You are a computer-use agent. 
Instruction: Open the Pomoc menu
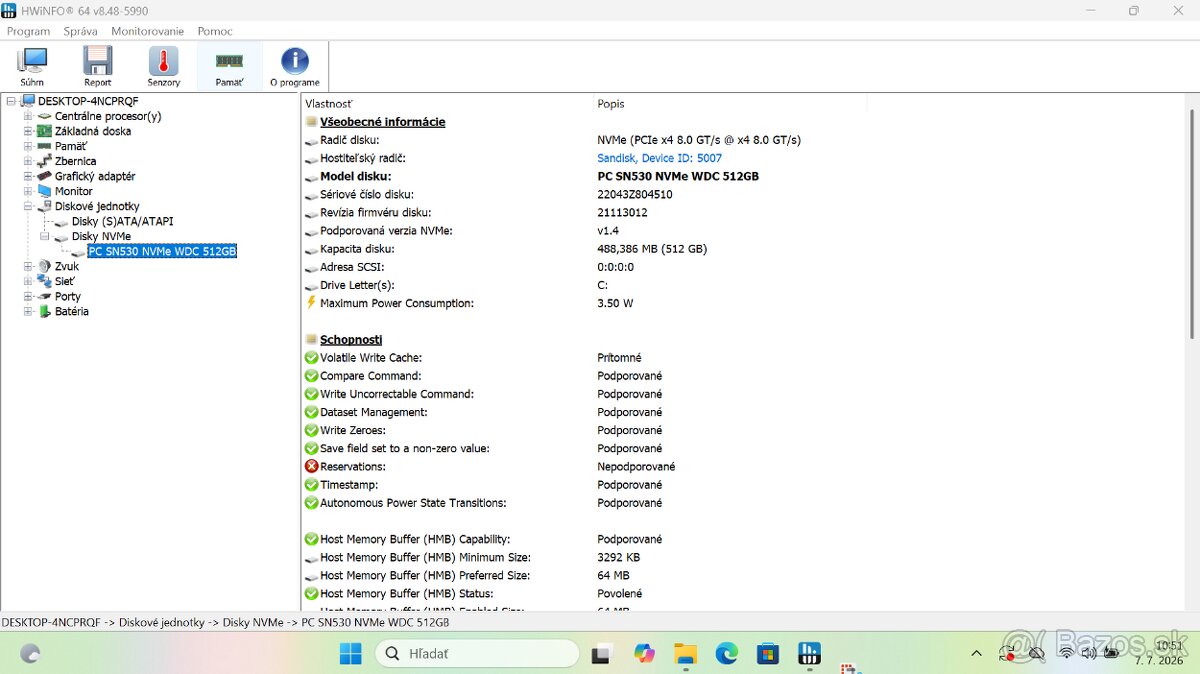215,31
